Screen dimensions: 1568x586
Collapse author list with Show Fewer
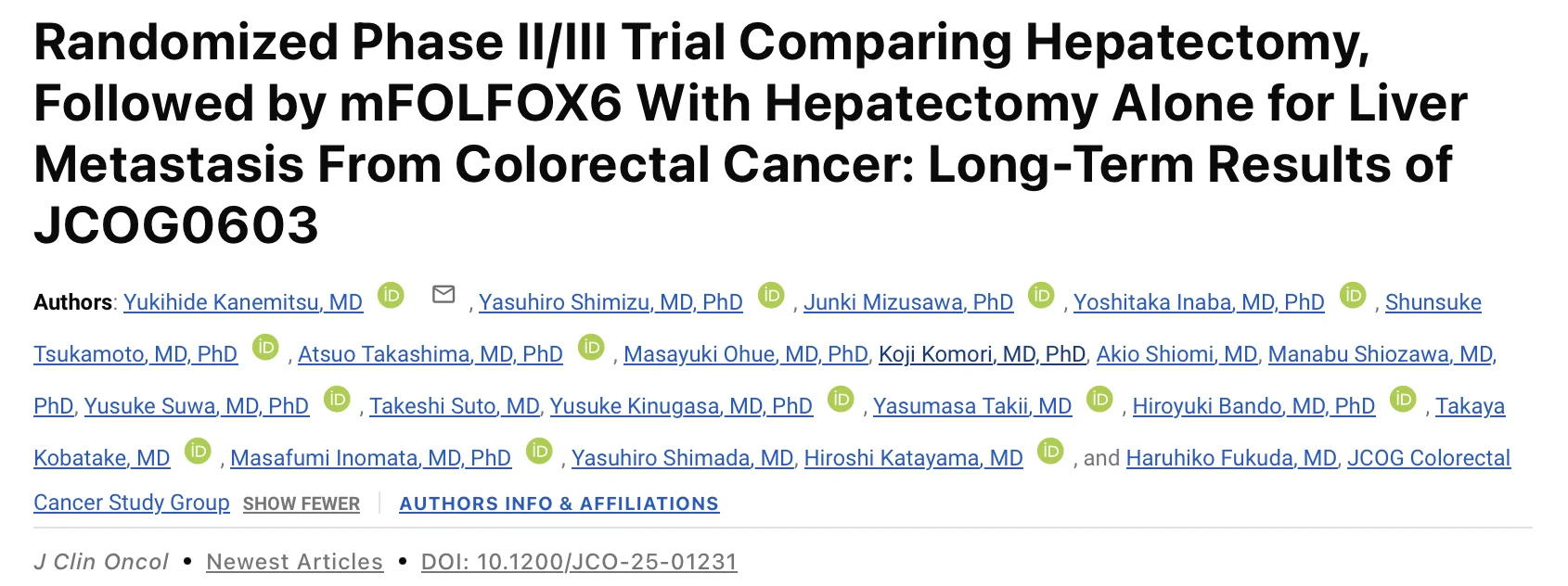(302, 503)
